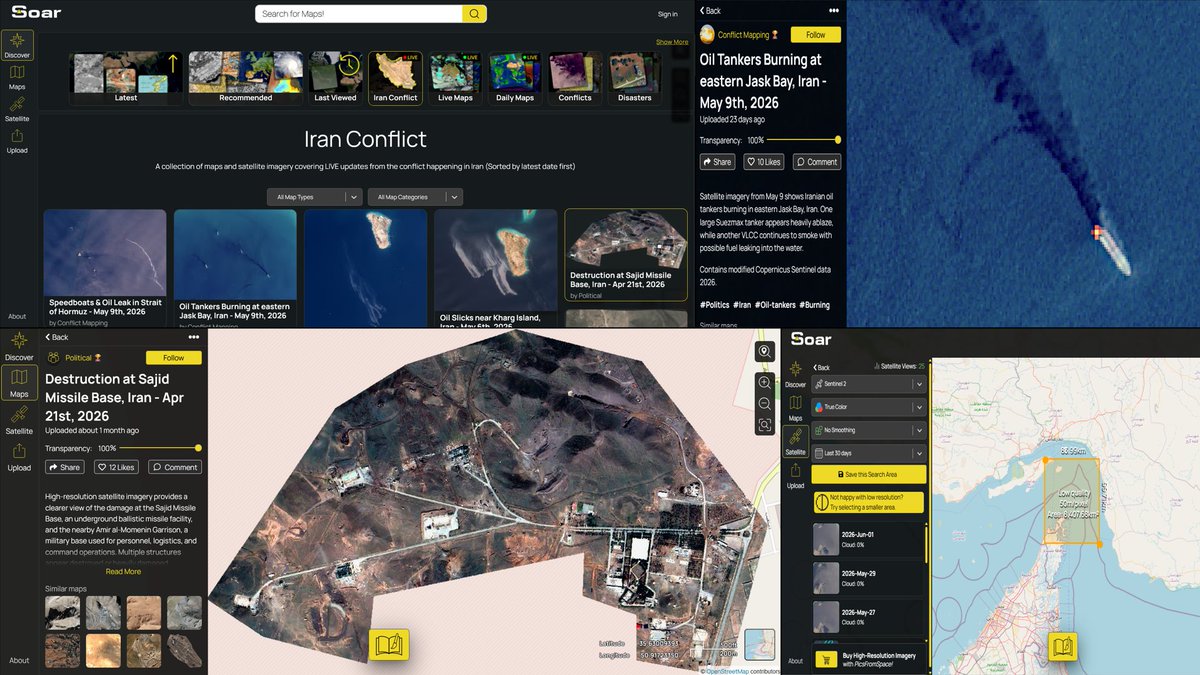Open the Speedboats & Oil Leak map card
This screenshot has height=675, width=1200.
tap(105, 268)
